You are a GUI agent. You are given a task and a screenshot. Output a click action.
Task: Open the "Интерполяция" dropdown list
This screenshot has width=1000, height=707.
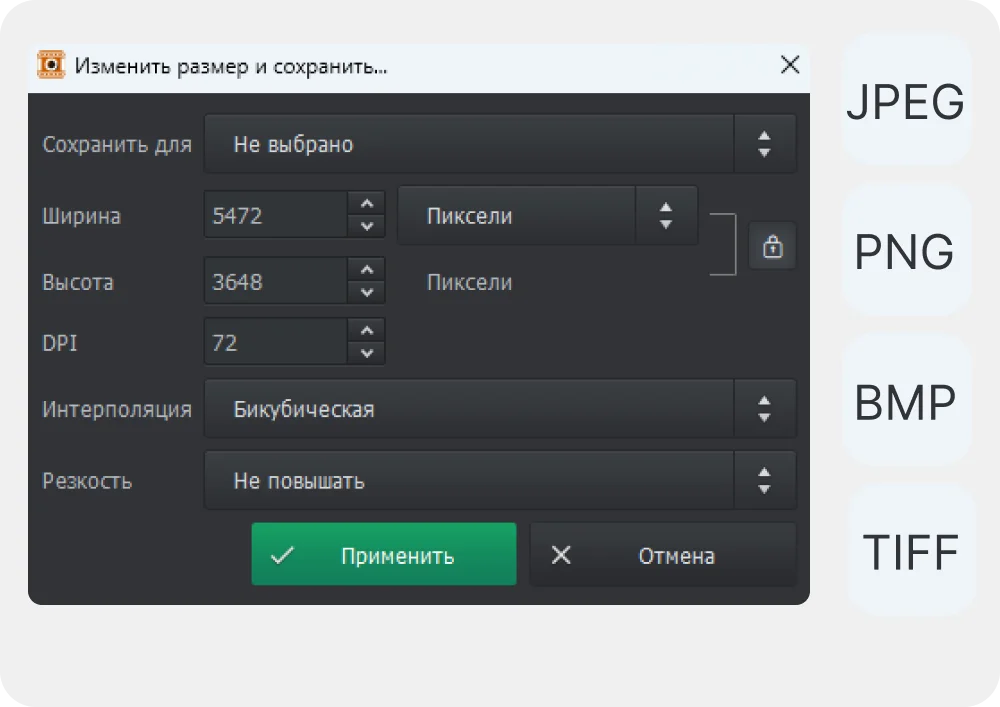point(500,409)
